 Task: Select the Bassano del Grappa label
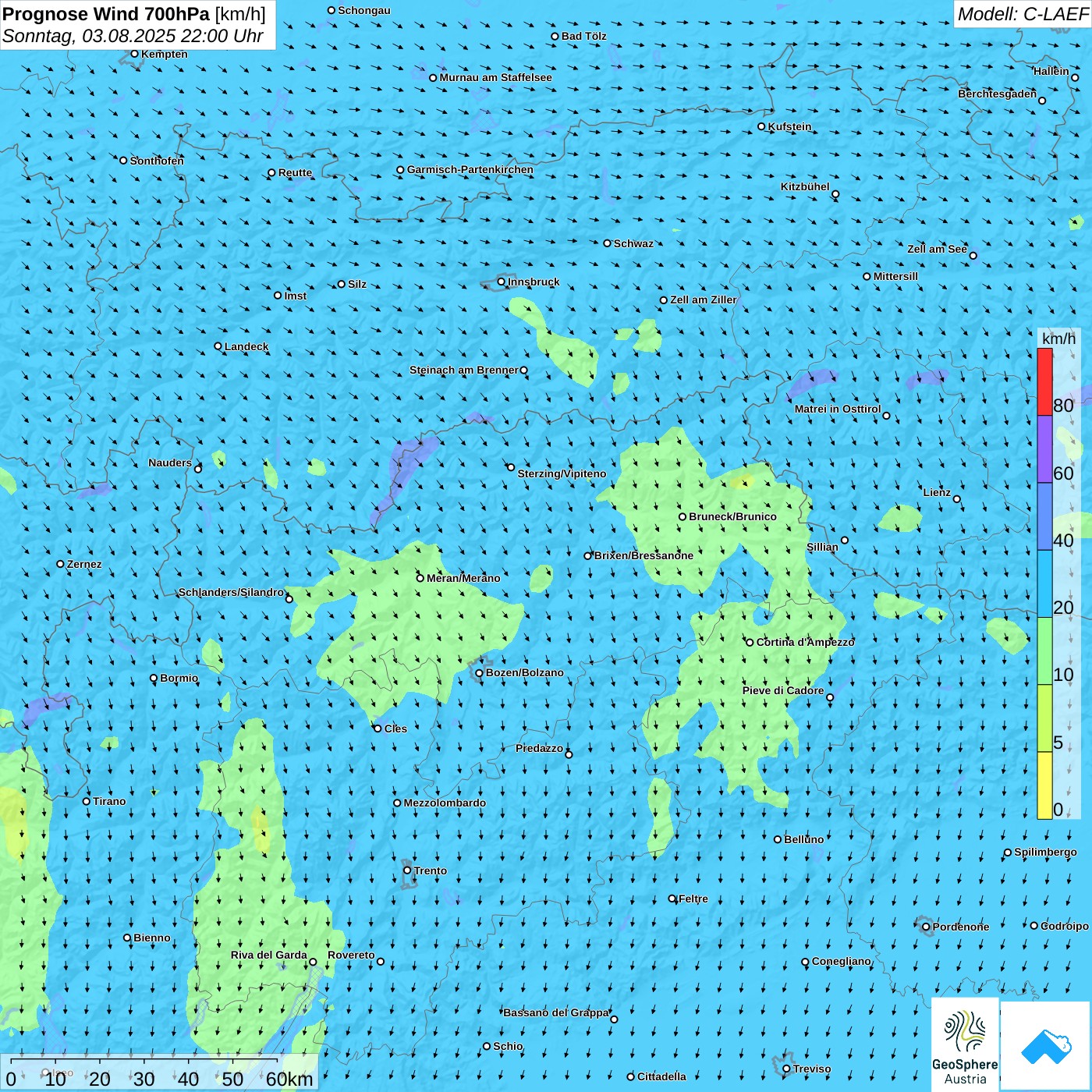pyautogui.click(x=556, y=1012)
